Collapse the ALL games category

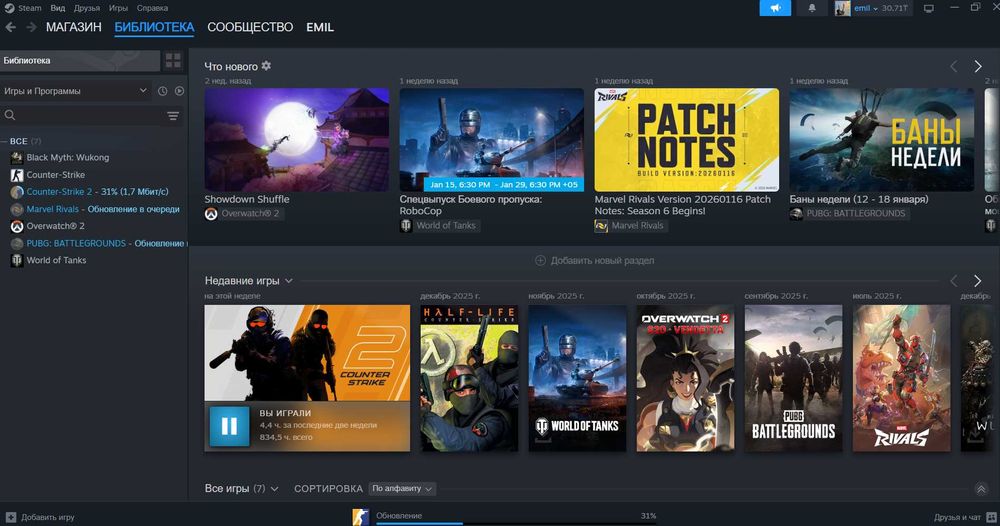tap(4, 141)
